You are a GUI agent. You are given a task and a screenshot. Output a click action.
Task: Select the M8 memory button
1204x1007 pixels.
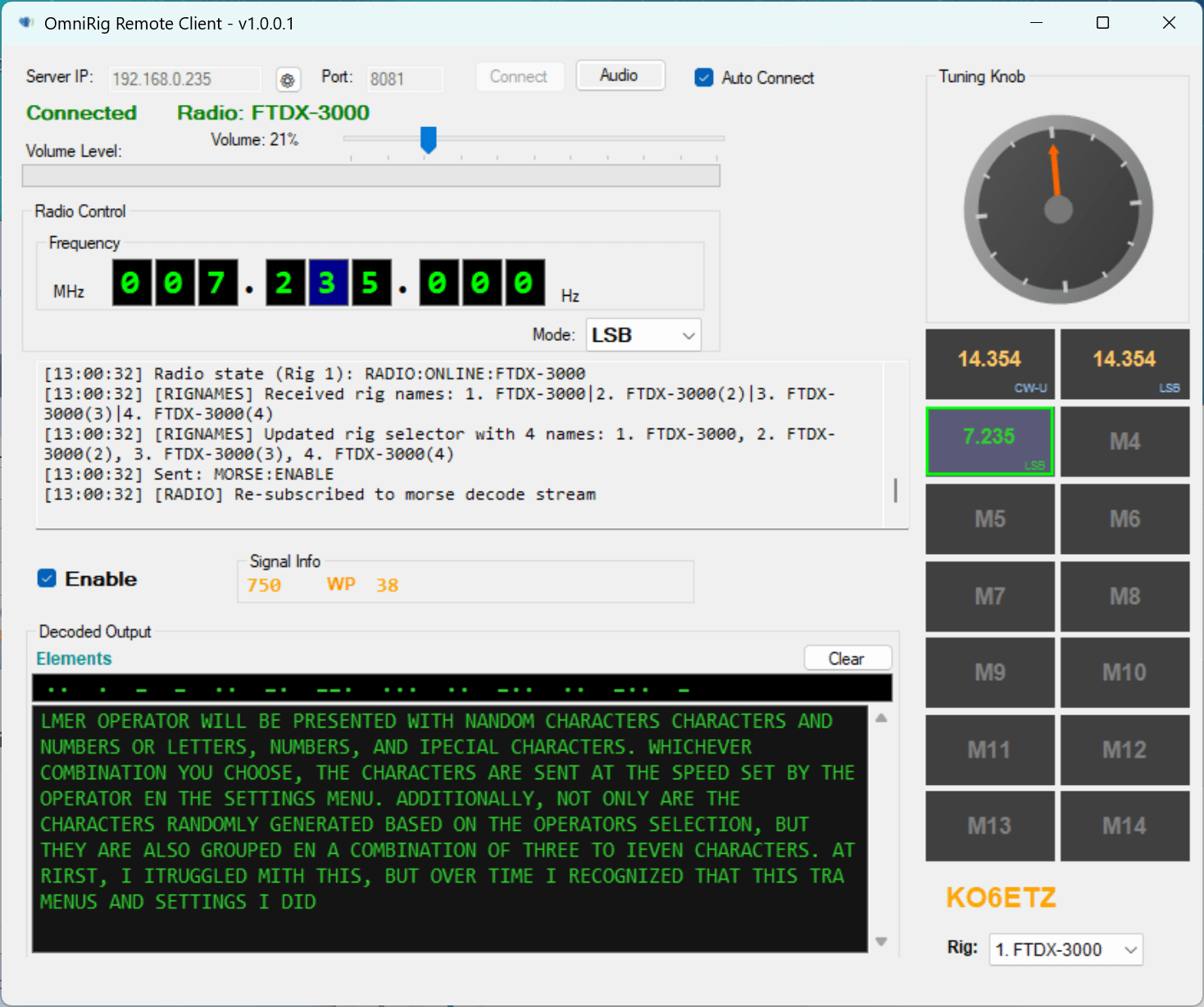[1124, 596]
